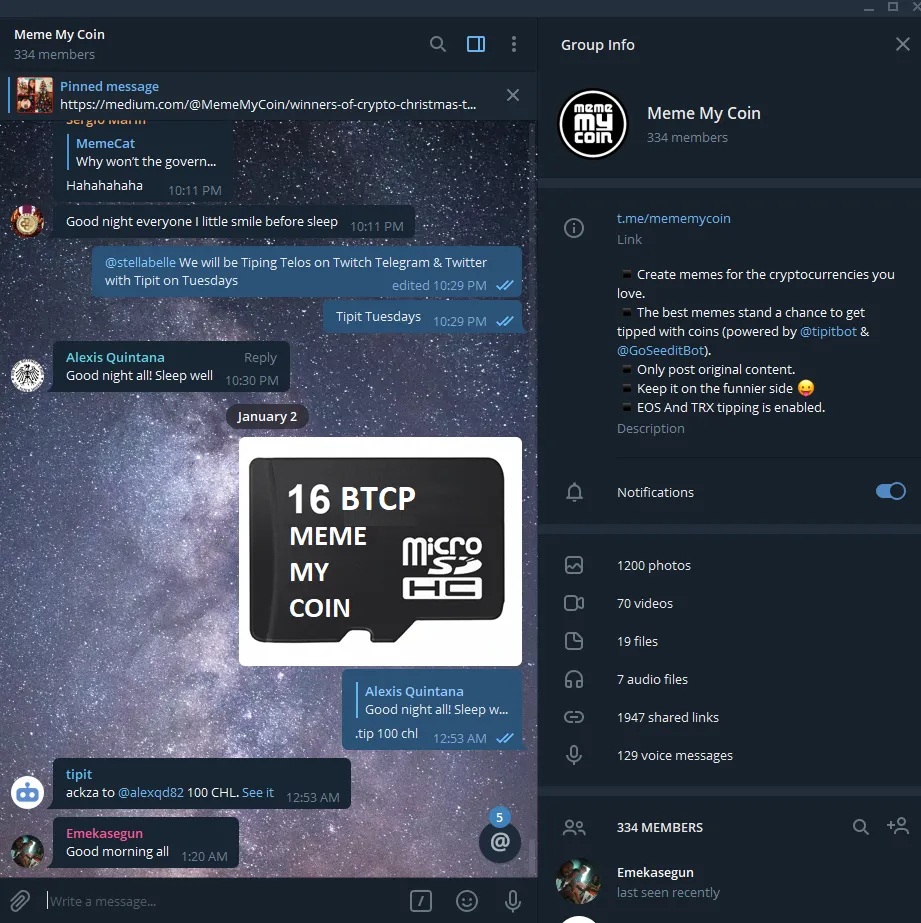Focus the Write a message field
The image size is (921, 923).
click(224, 901)
